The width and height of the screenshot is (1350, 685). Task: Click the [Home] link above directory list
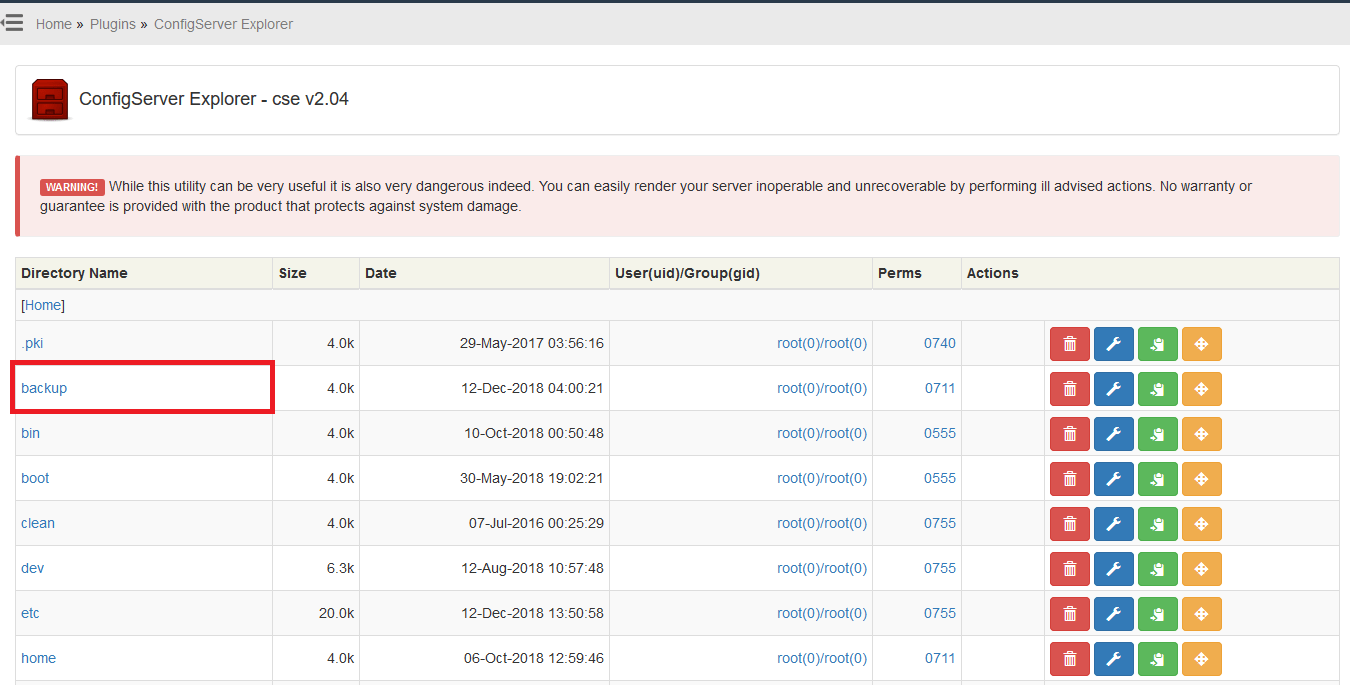pyautogui.click(x=43, y=305)
